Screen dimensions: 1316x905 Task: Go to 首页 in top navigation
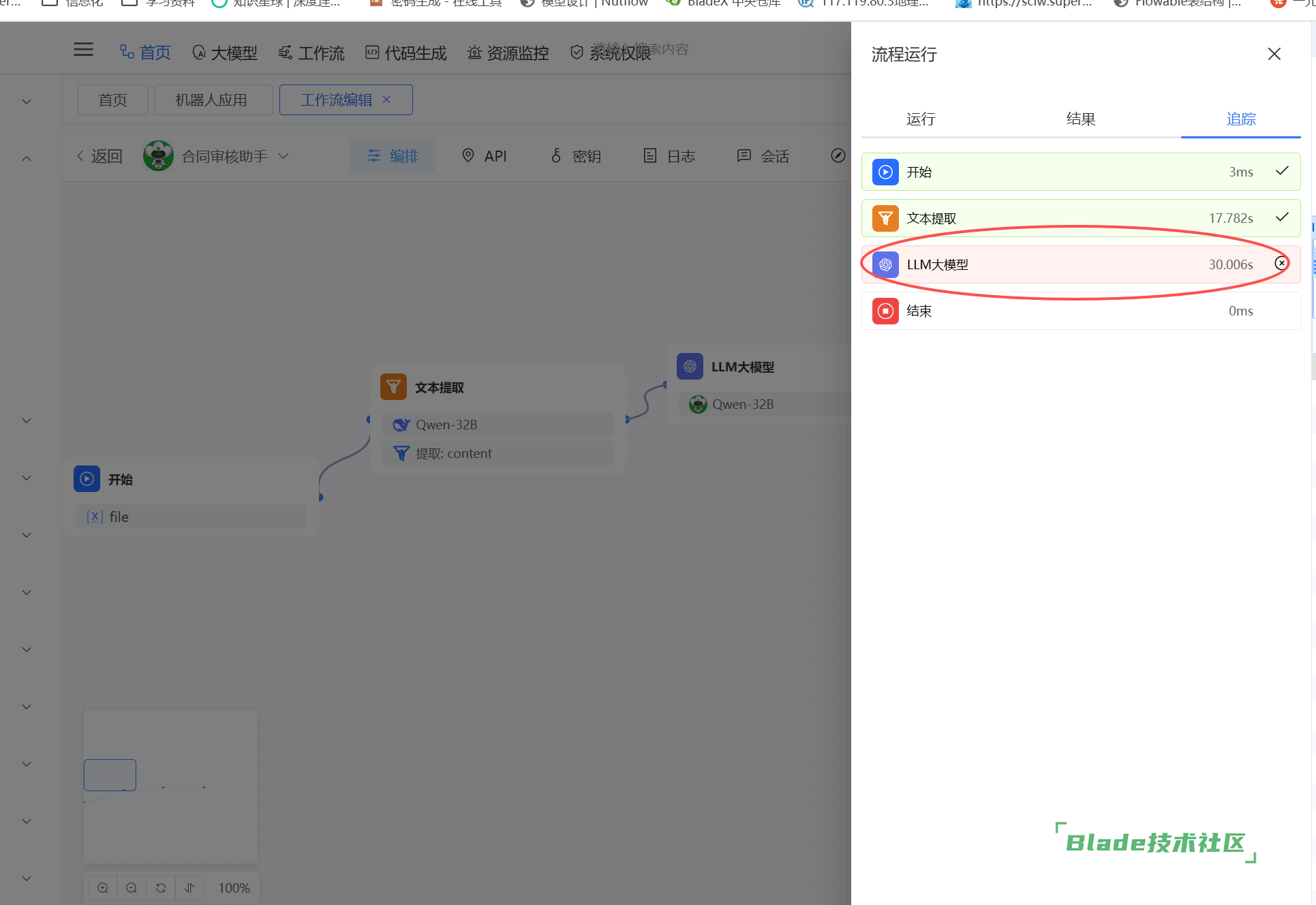(145, 52)
